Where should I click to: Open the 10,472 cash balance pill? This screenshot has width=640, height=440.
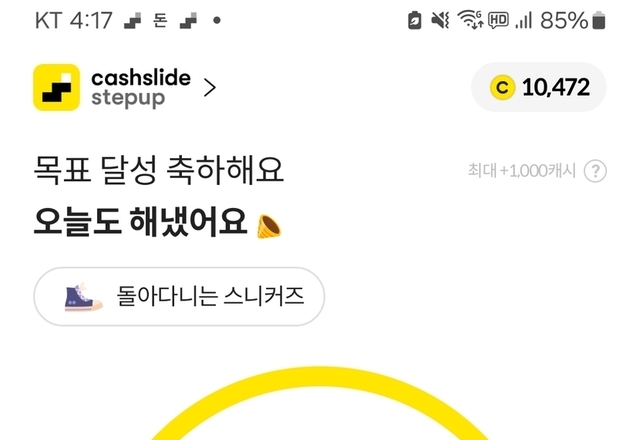coord(539,87)
